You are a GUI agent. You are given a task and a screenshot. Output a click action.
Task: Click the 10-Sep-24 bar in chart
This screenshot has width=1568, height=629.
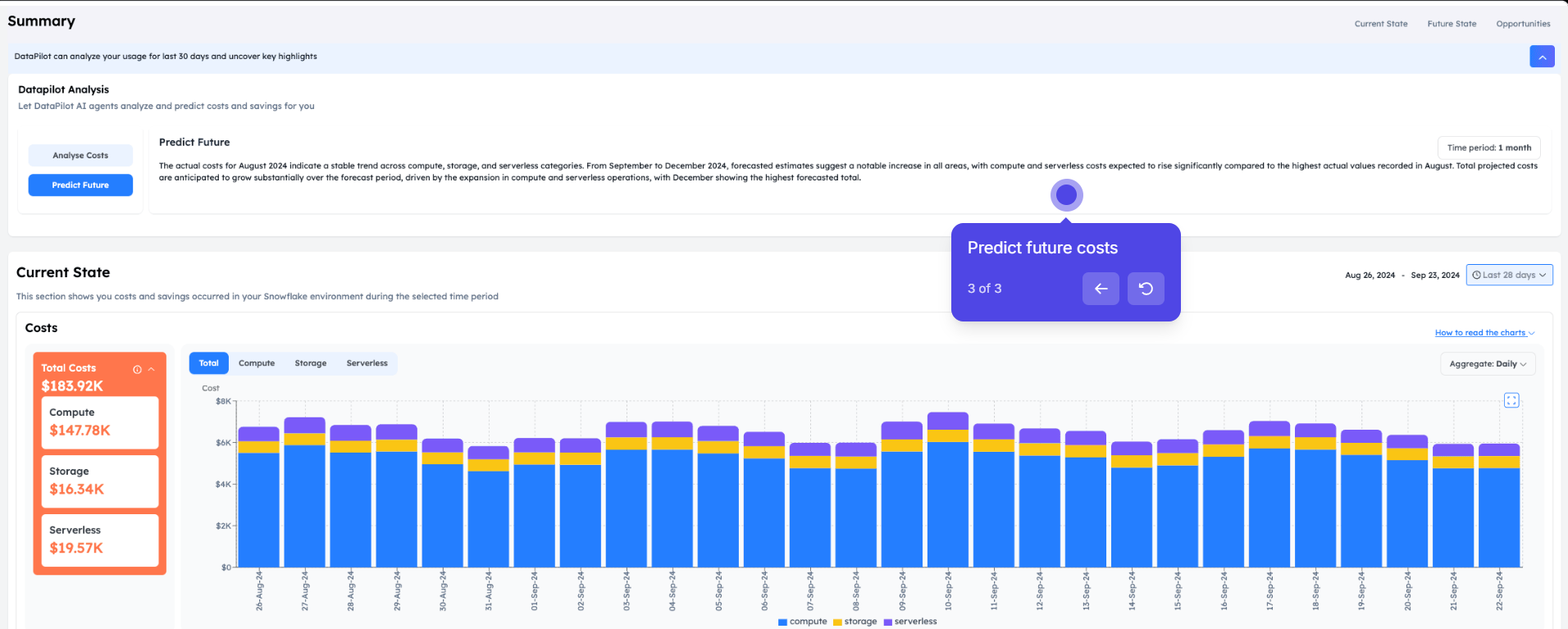[948, 490]
